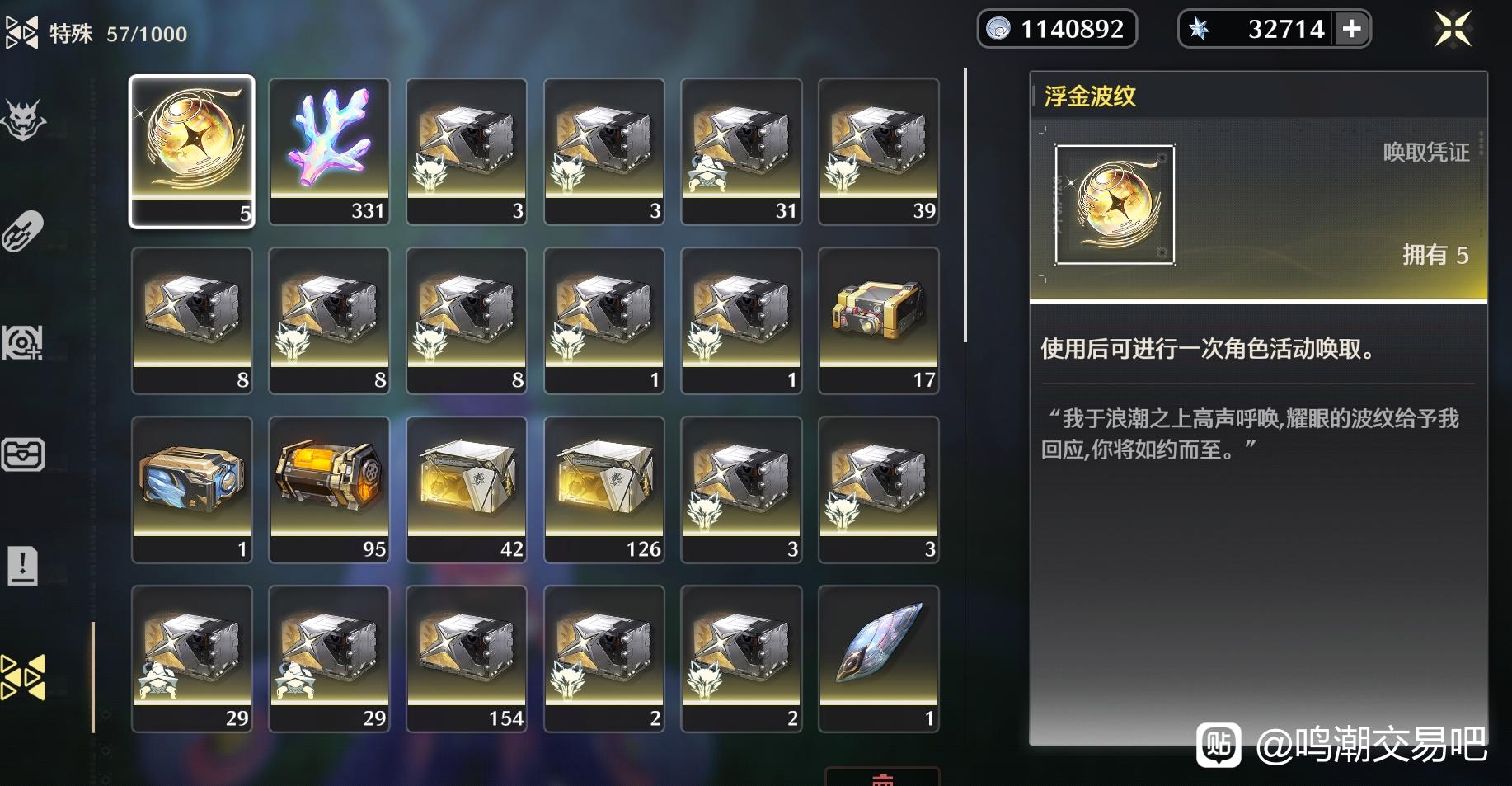This screenshot has width=1512, height=786.
Task: Open the demon-mask echoes category icon
Action: (x=23, y=120)
